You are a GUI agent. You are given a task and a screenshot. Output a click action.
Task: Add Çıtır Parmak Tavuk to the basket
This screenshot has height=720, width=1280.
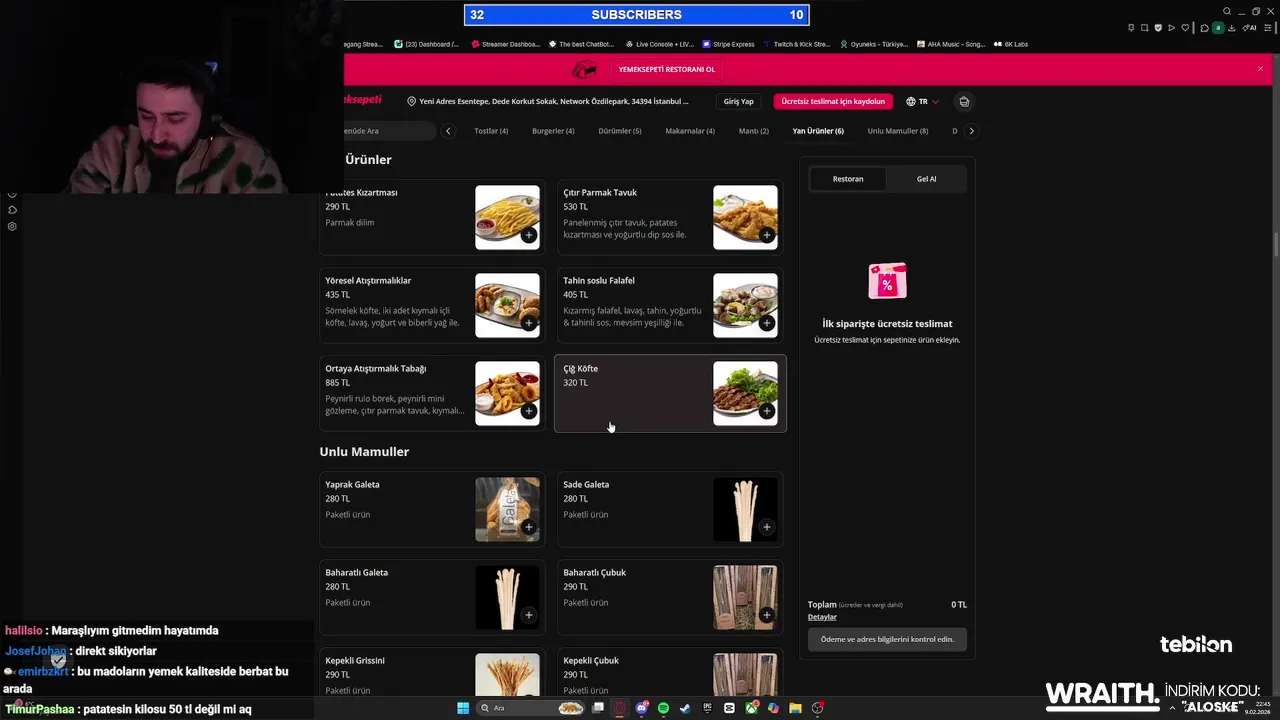point(766,235)
